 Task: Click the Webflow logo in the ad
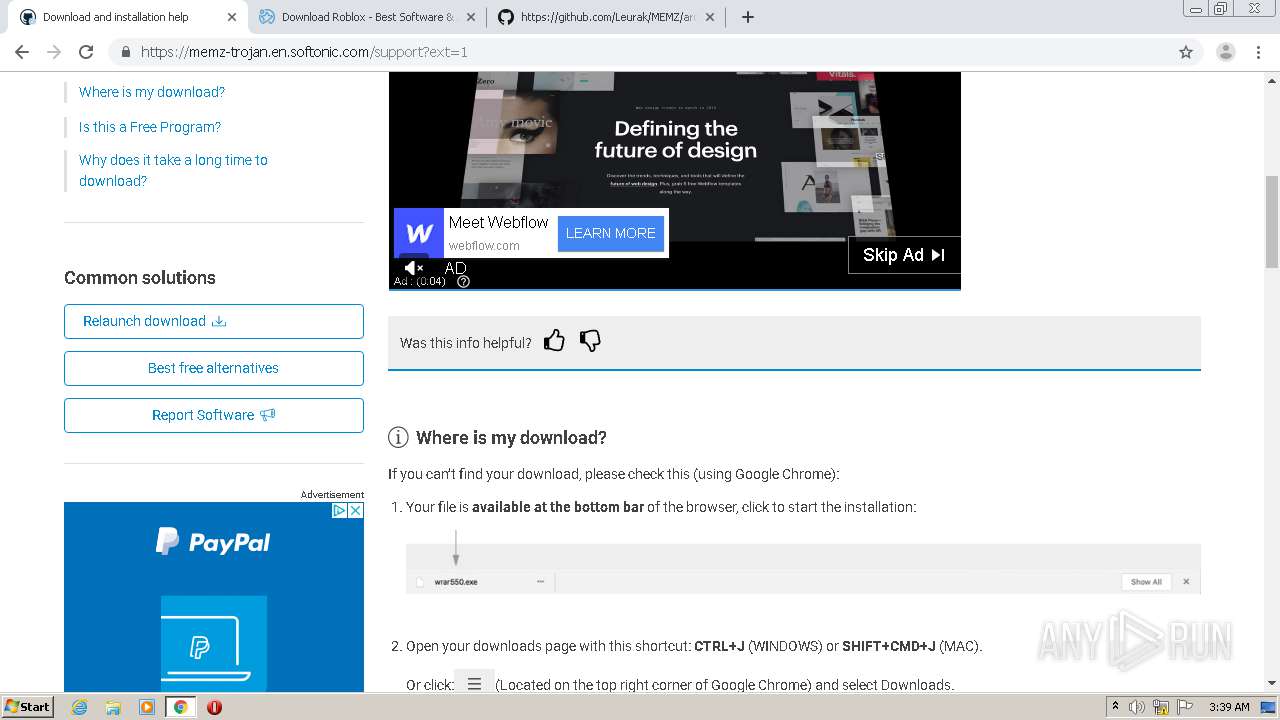[419, 234]
